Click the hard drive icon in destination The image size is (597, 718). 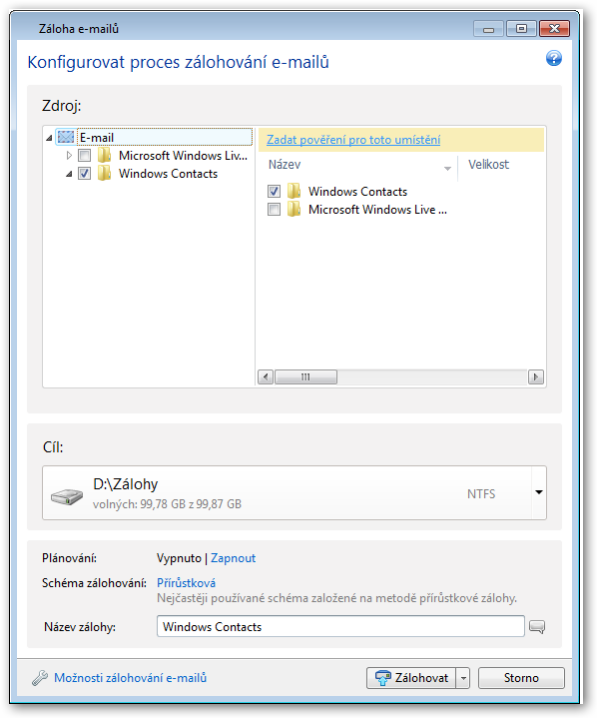pos(67,496)
